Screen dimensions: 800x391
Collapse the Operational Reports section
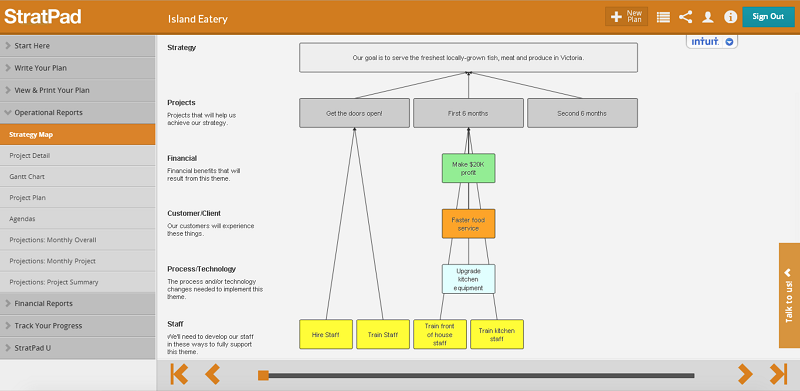point(78,112)
